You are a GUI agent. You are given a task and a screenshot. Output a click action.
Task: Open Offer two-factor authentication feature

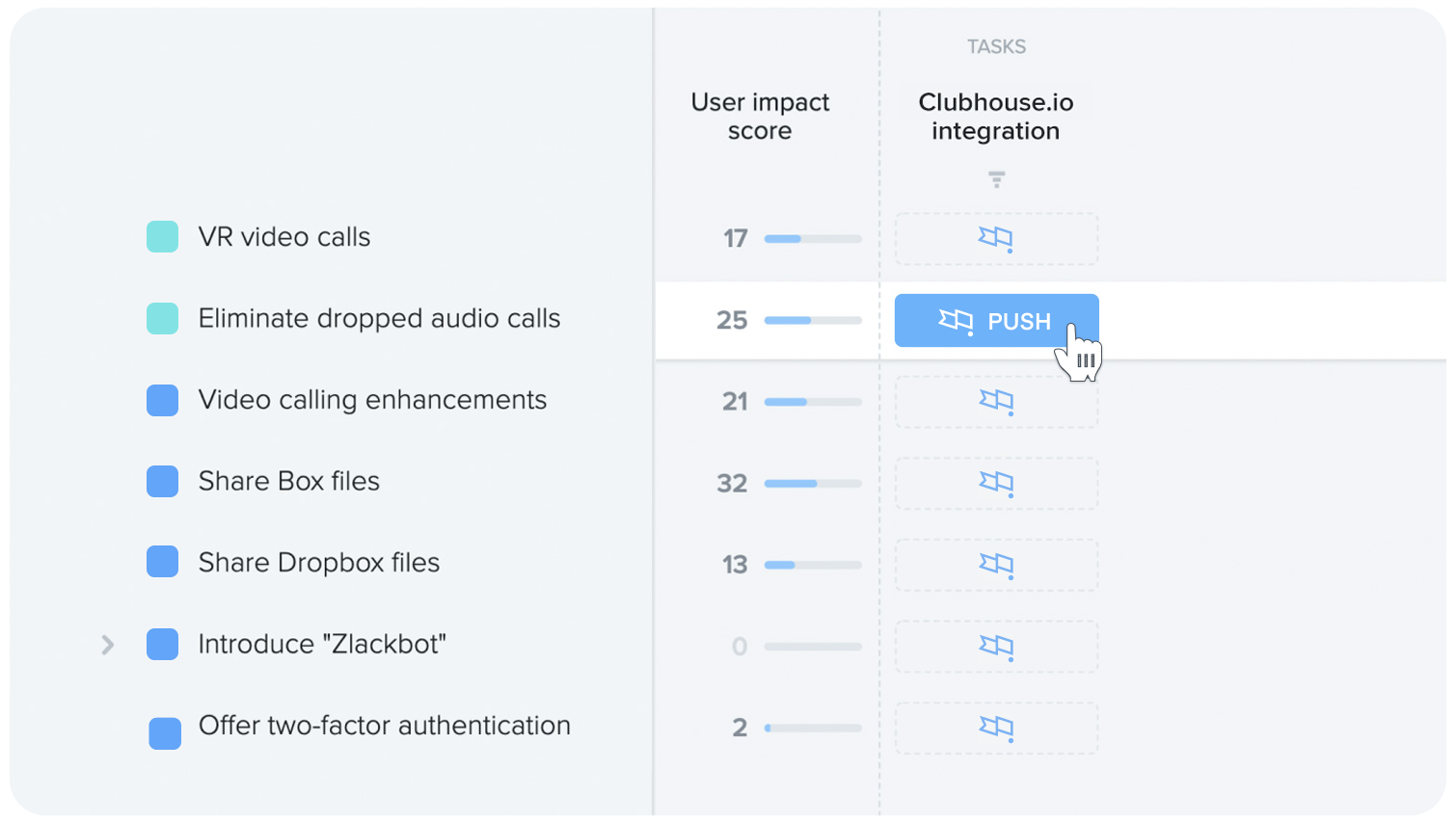coord(385,726)
